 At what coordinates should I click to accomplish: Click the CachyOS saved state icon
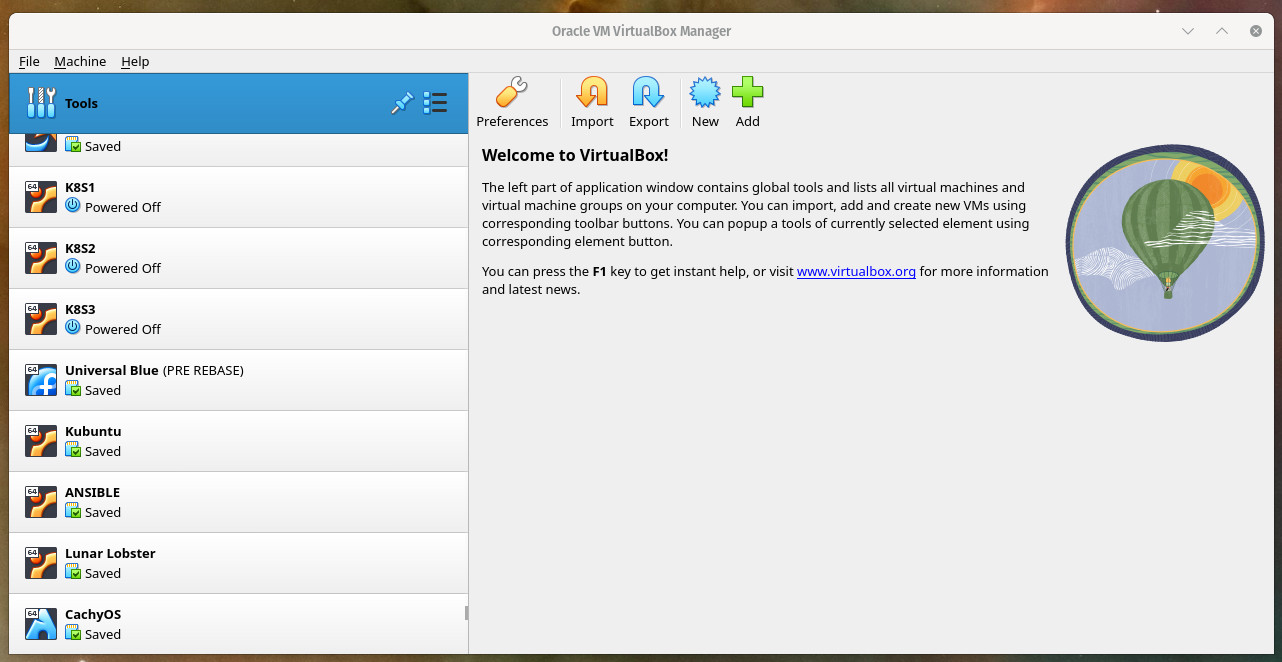(73, 634)
